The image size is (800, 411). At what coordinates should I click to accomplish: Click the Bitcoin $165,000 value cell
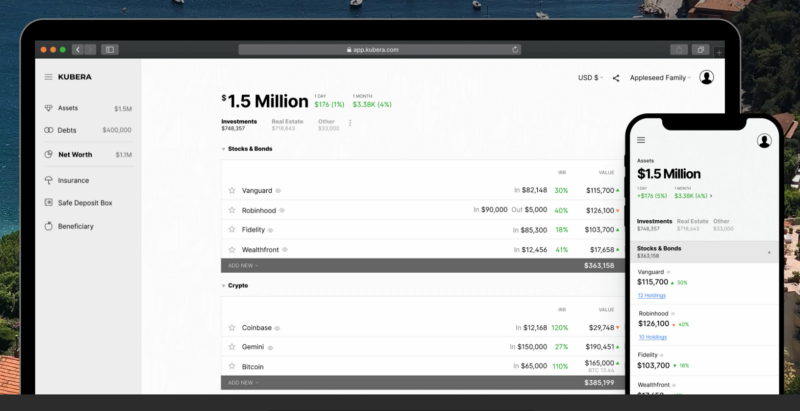[599, 363]
